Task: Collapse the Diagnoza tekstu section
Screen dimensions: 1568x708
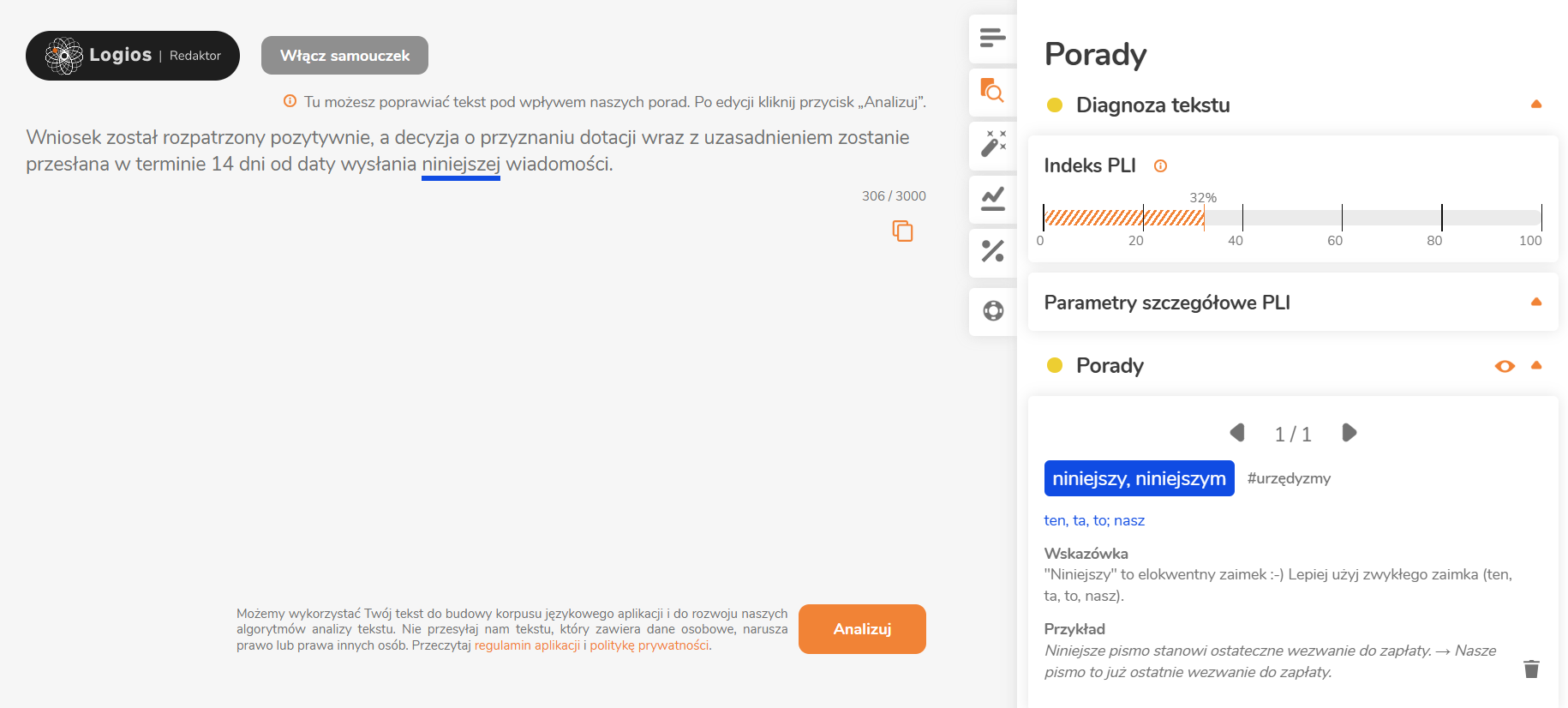Action: 1536,104
